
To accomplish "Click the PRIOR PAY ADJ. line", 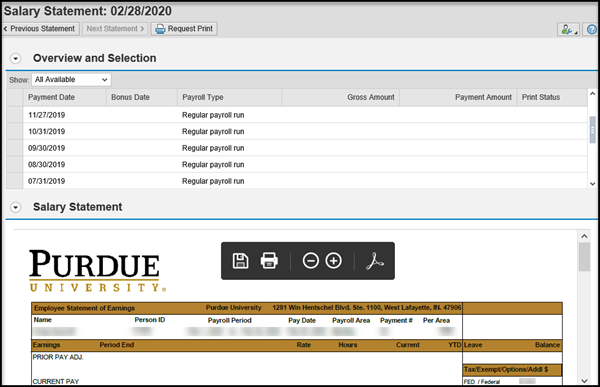I will coord(58,357).
